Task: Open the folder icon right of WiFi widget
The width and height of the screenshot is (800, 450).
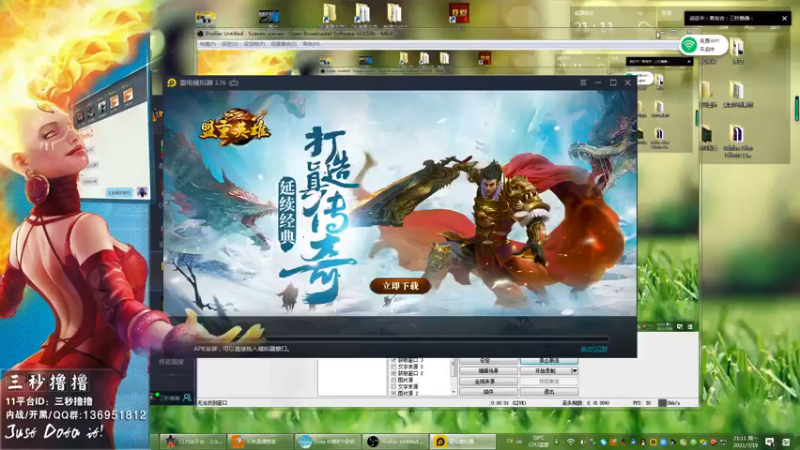Action: [x=737, y=49]
